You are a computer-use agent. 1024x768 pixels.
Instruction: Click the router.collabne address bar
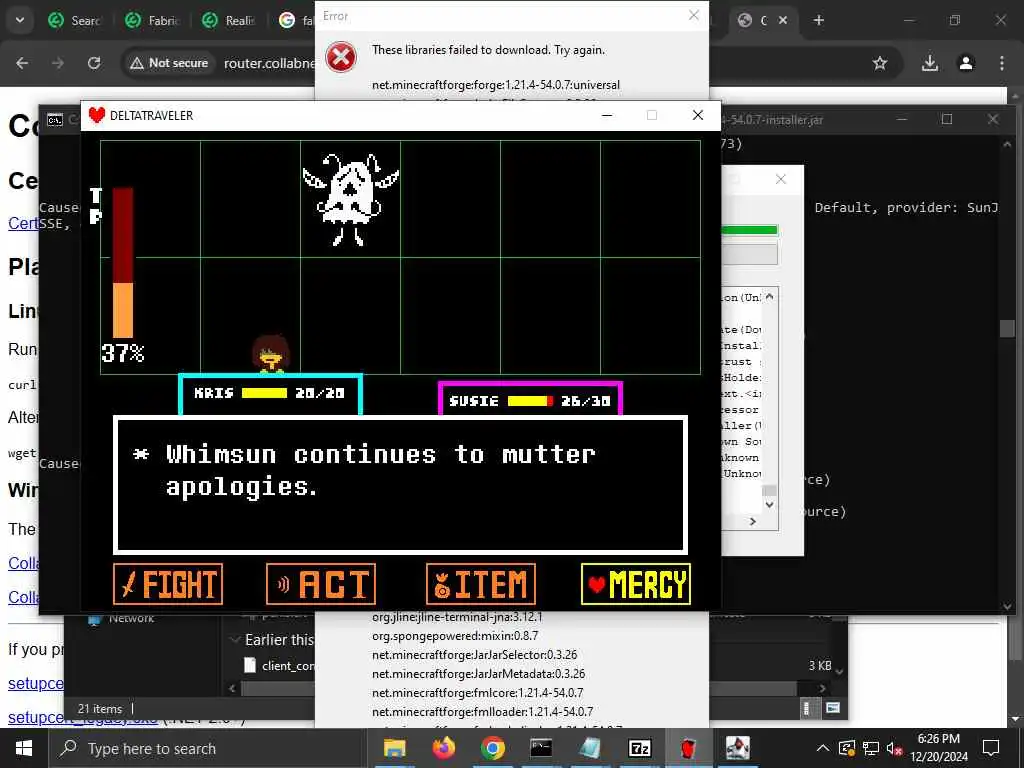(x=269, y=63)
